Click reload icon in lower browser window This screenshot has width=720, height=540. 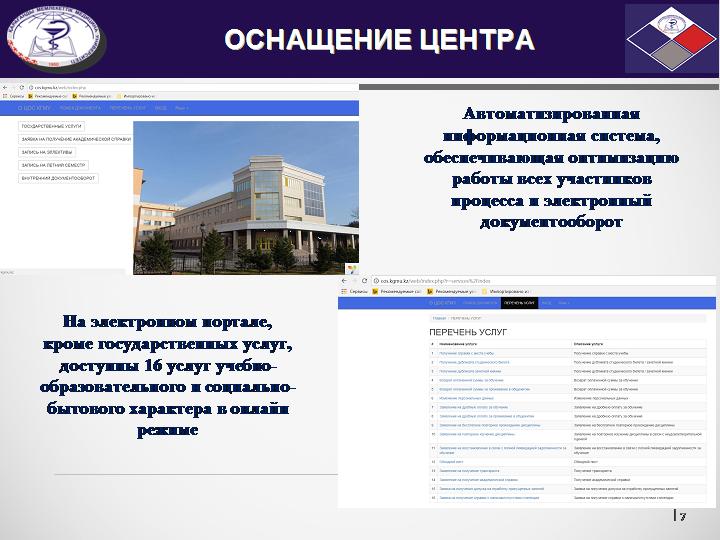(364, 282)
